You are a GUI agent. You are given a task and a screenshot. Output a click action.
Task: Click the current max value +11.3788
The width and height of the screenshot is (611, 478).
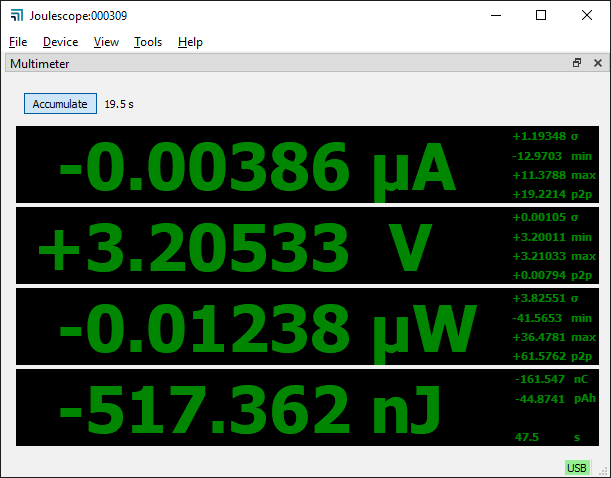[x=539, y=175]
